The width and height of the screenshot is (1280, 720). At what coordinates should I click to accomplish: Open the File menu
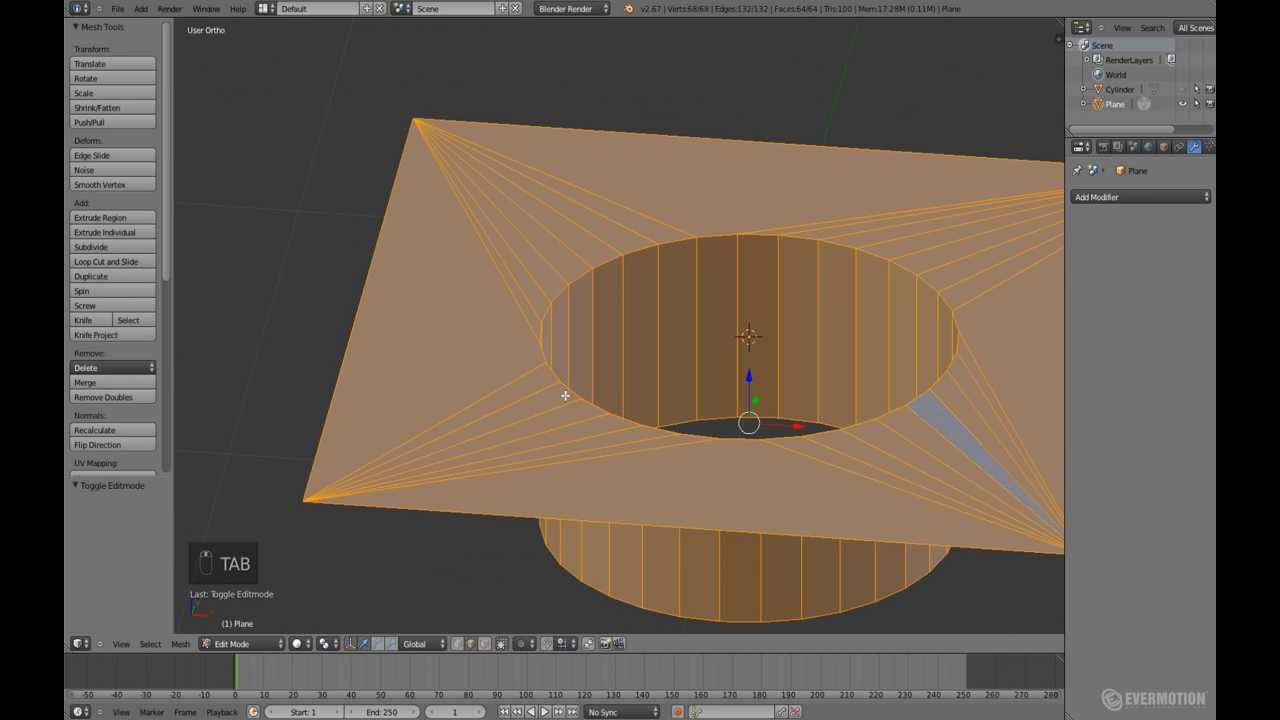pos(117,9)
